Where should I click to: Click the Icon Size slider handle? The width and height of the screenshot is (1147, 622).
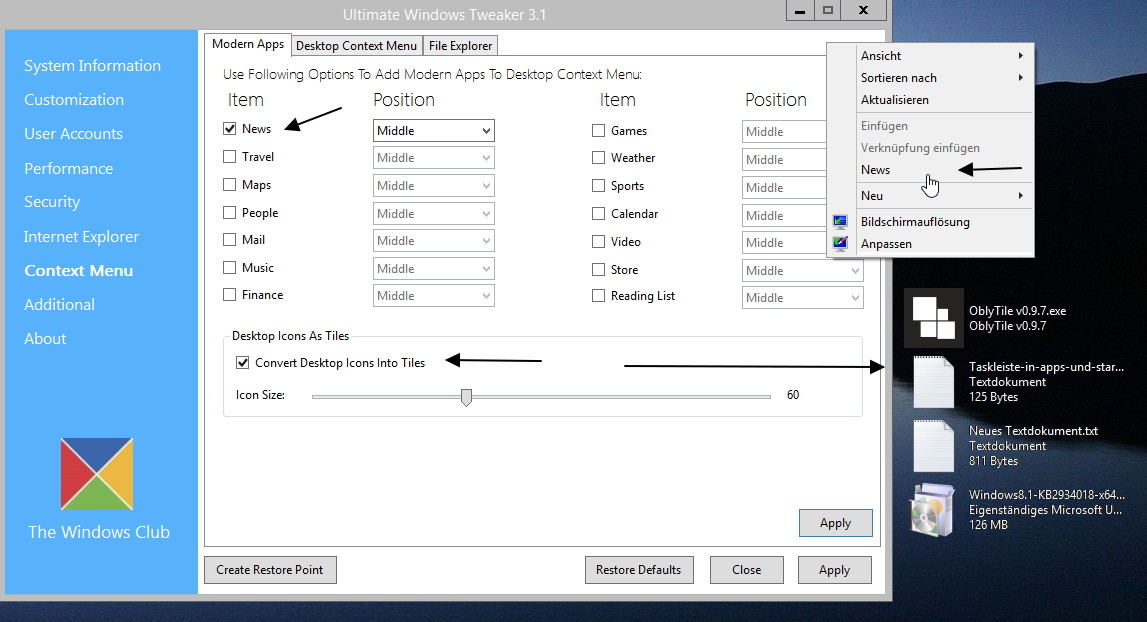click(x=466, y=397)
